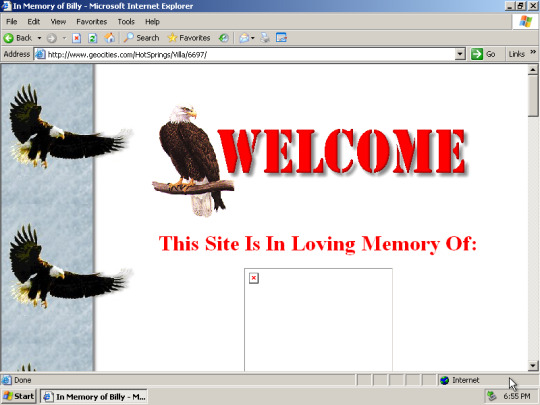Image resolution: width=540 pixels, height=405 pixels.
Task: Click the 6:55 PM system clock
Action: pyautogui.click(x=517, y=396)
